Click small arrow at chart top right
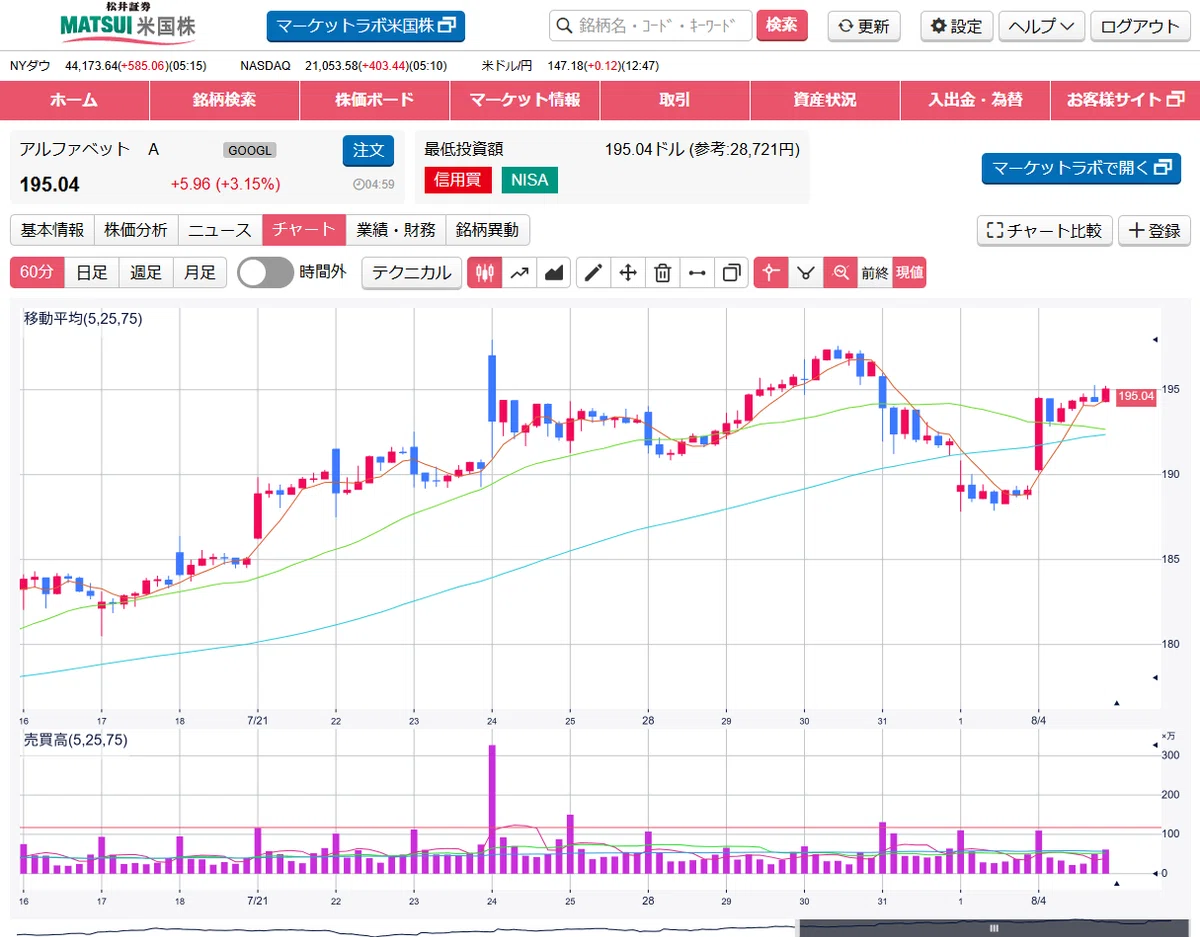 click(x=1155, y=340)
